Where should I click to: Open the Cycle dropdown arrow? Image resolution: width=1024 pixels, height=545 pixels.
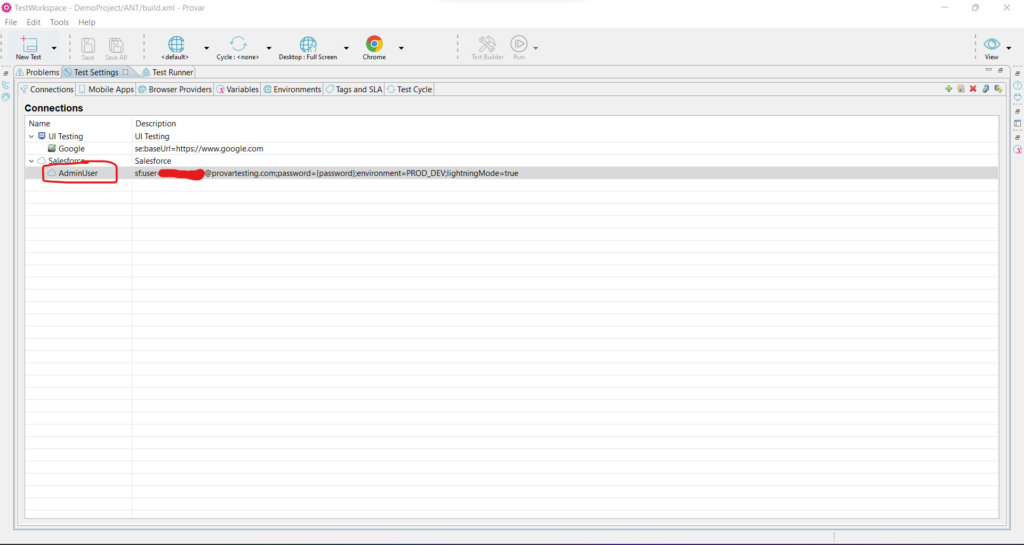coord(268,48)
